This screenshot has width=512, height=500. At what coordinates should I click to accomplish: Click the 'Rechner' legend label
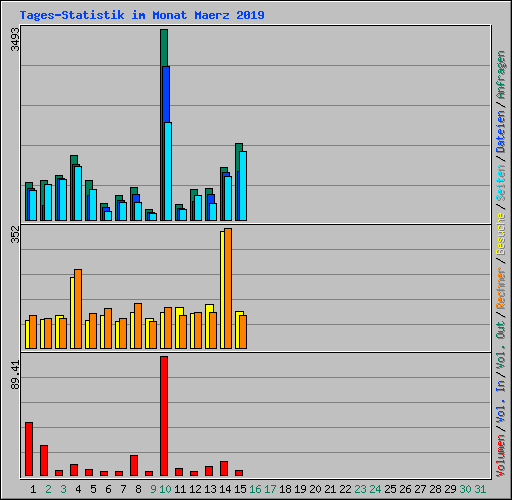(x=501, y=288)
